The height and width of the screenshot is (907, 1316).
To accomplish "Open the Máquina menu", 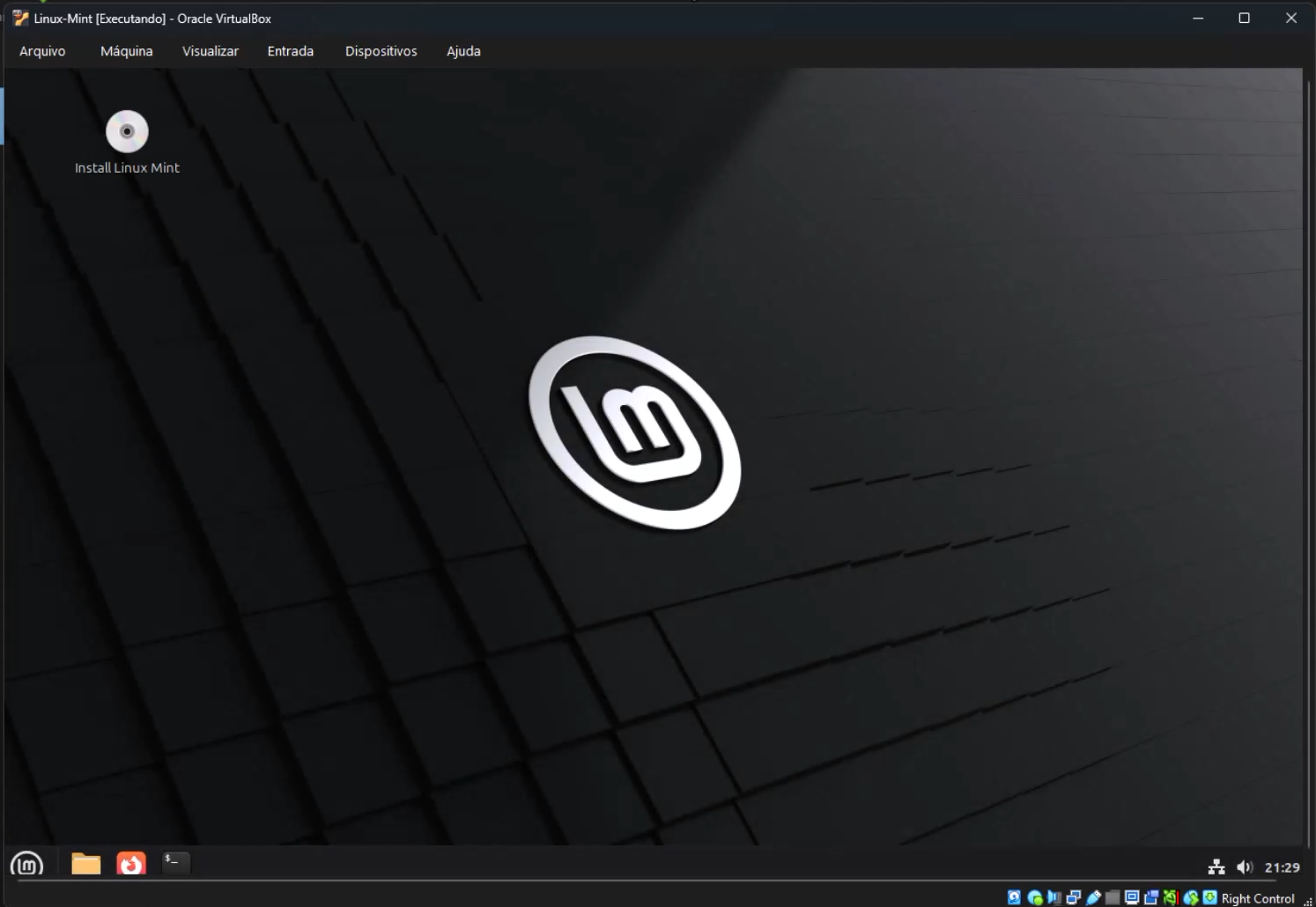I will point(127,51).
